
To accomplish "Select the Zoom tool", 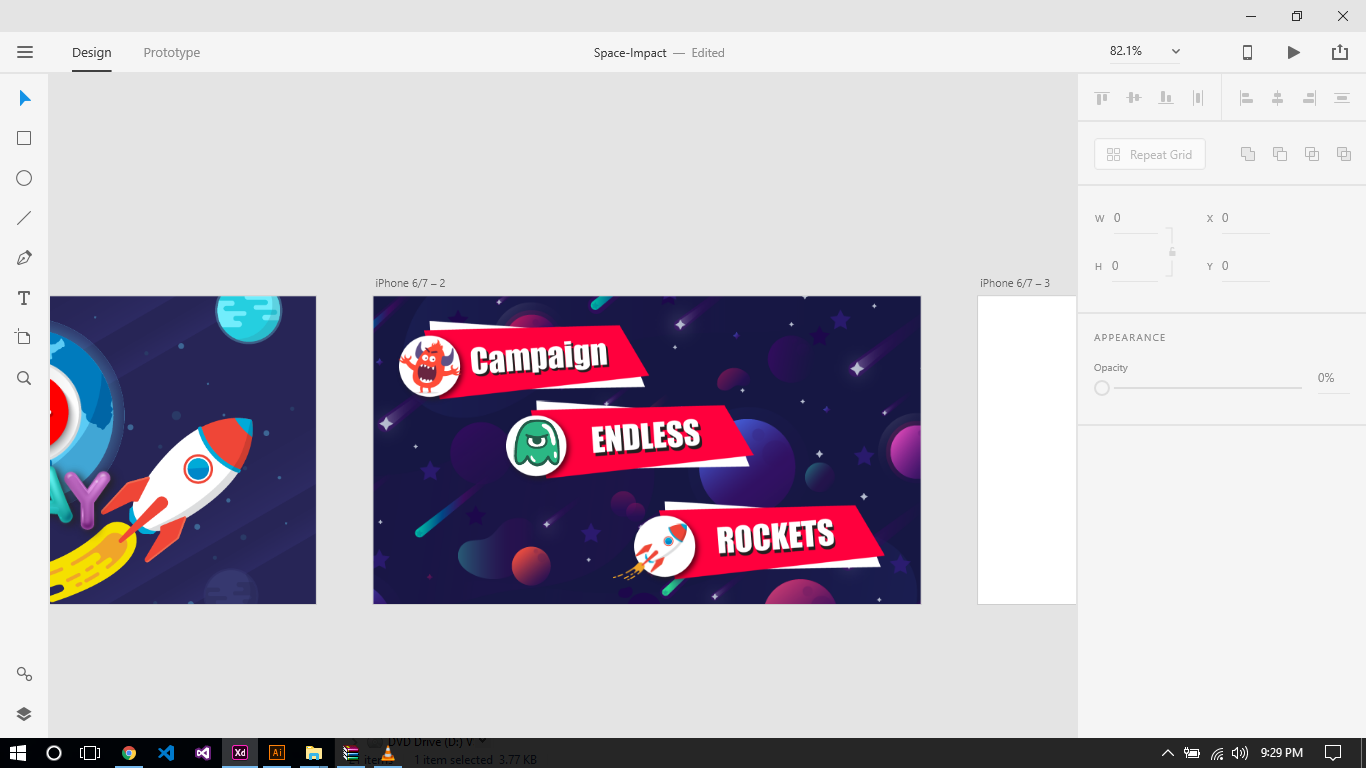I will click(24, 378).
